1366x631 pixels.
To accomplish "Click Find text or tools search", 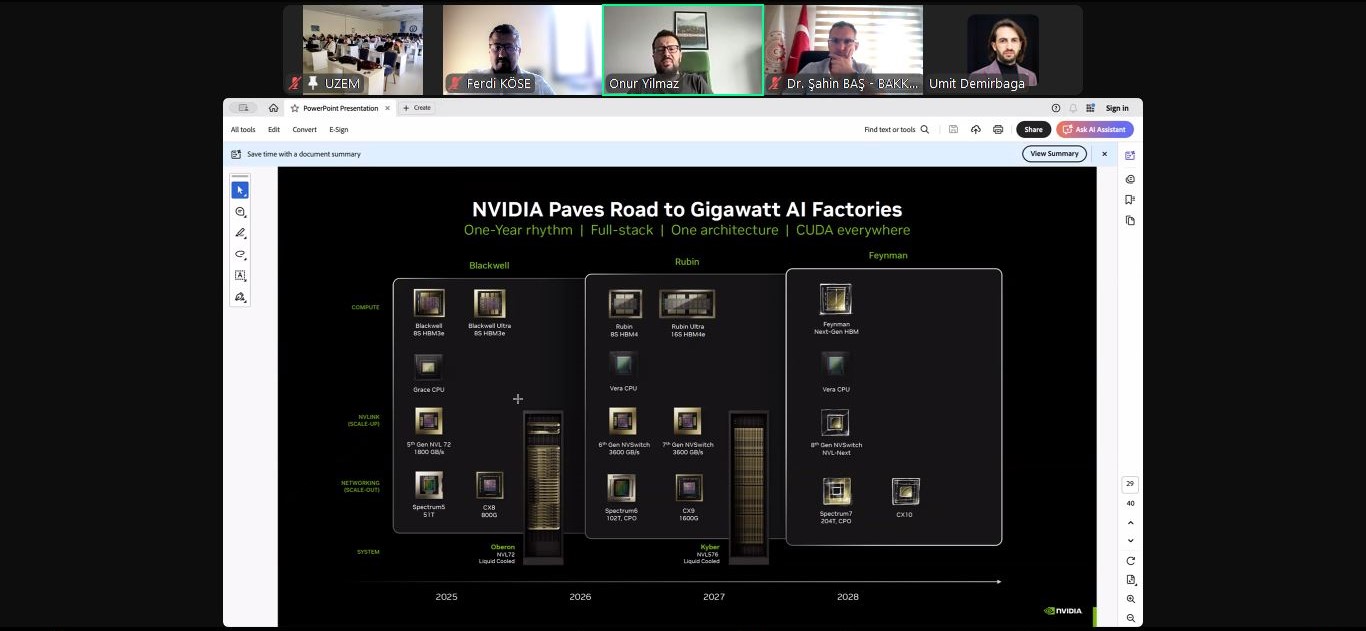I will [x=897, y=129].
